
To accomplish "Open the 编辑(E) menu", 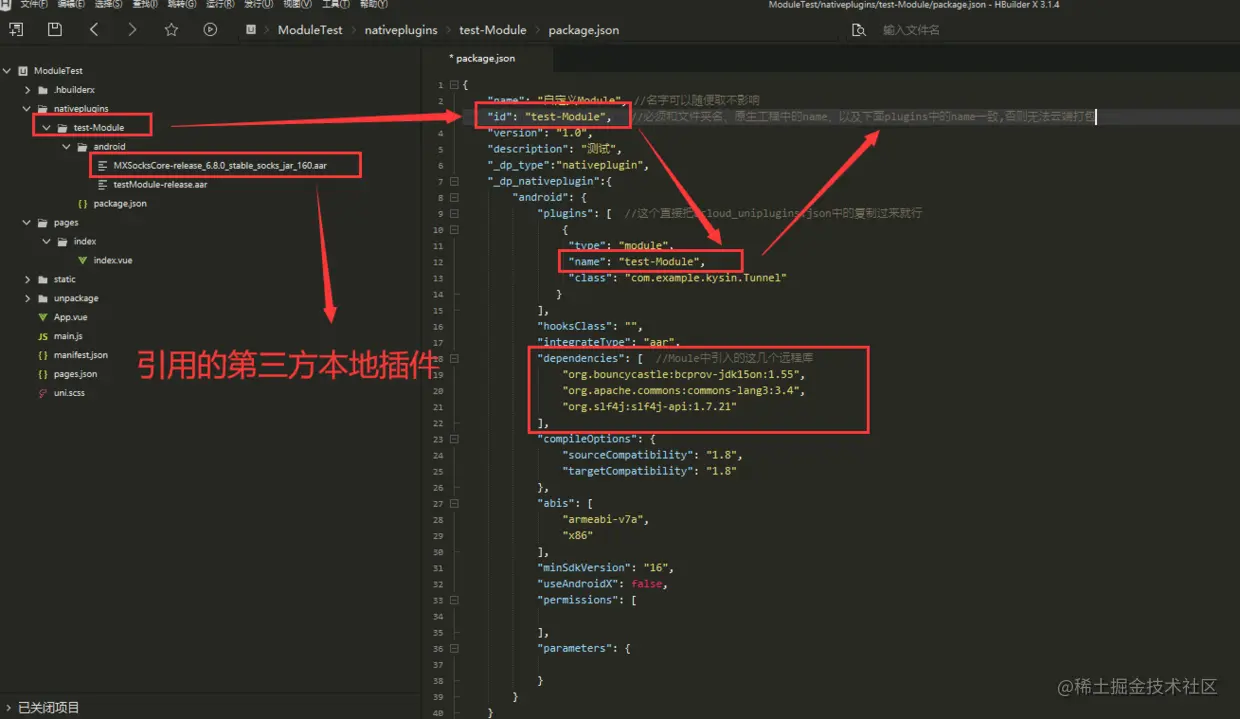I will pyautogui.click(x=70, y=5).
